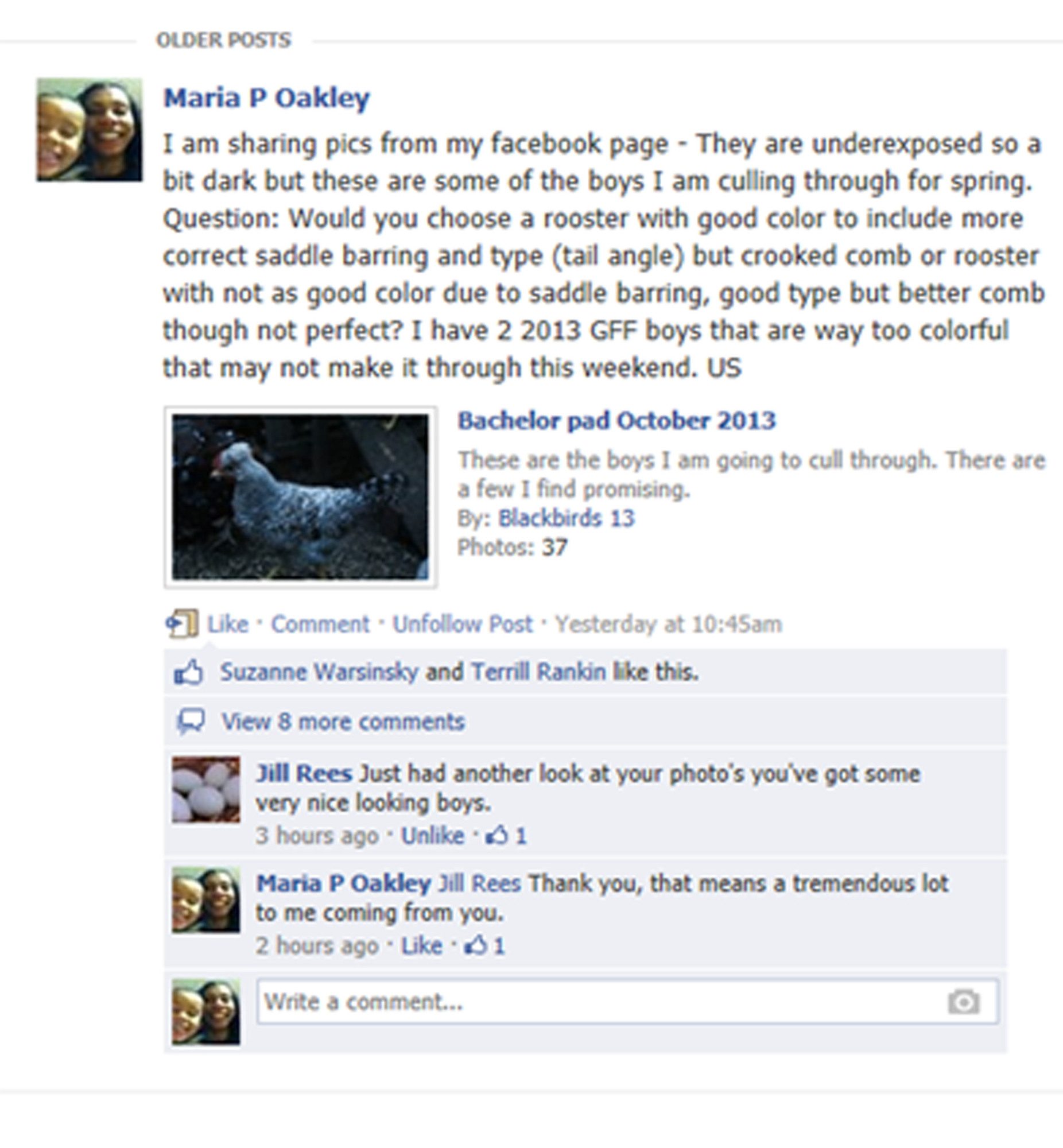This screenshot has height=1148, width=1063.
Task: Open Terrill Rankin's profile
Action: pyautogui.click(x=538, y=672)
